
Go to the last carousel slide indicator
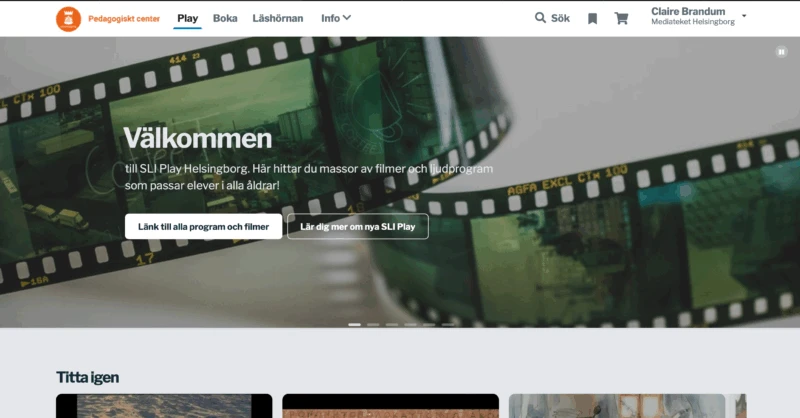(x=447, y=324)
